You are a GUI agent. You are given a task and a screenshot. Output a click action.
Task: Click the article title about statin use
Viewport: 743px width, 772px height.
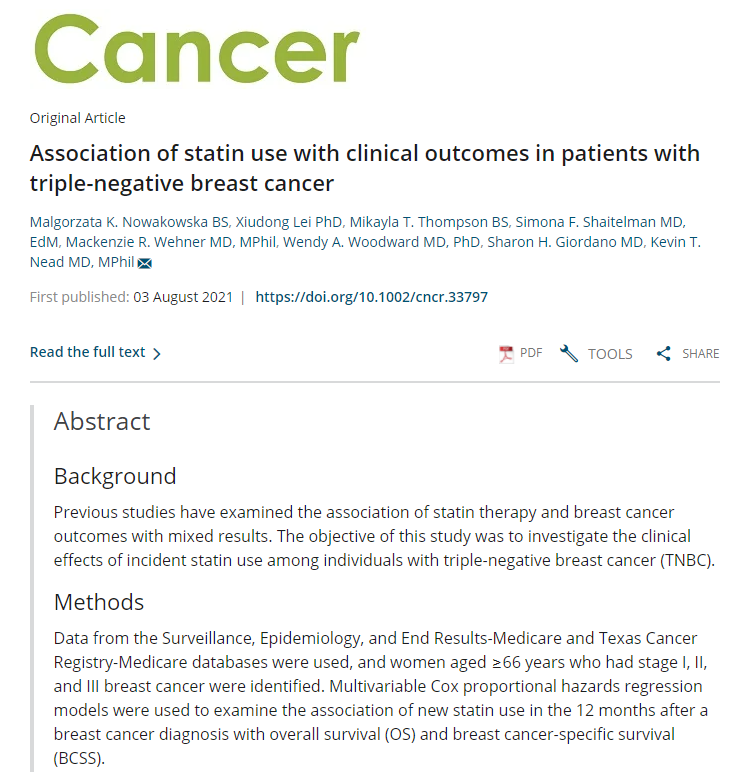(364, 168)
